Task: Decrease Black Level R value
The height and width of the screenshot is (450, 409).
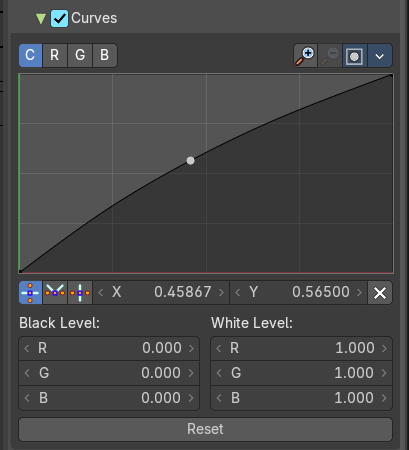Action: tap(27, 348)
